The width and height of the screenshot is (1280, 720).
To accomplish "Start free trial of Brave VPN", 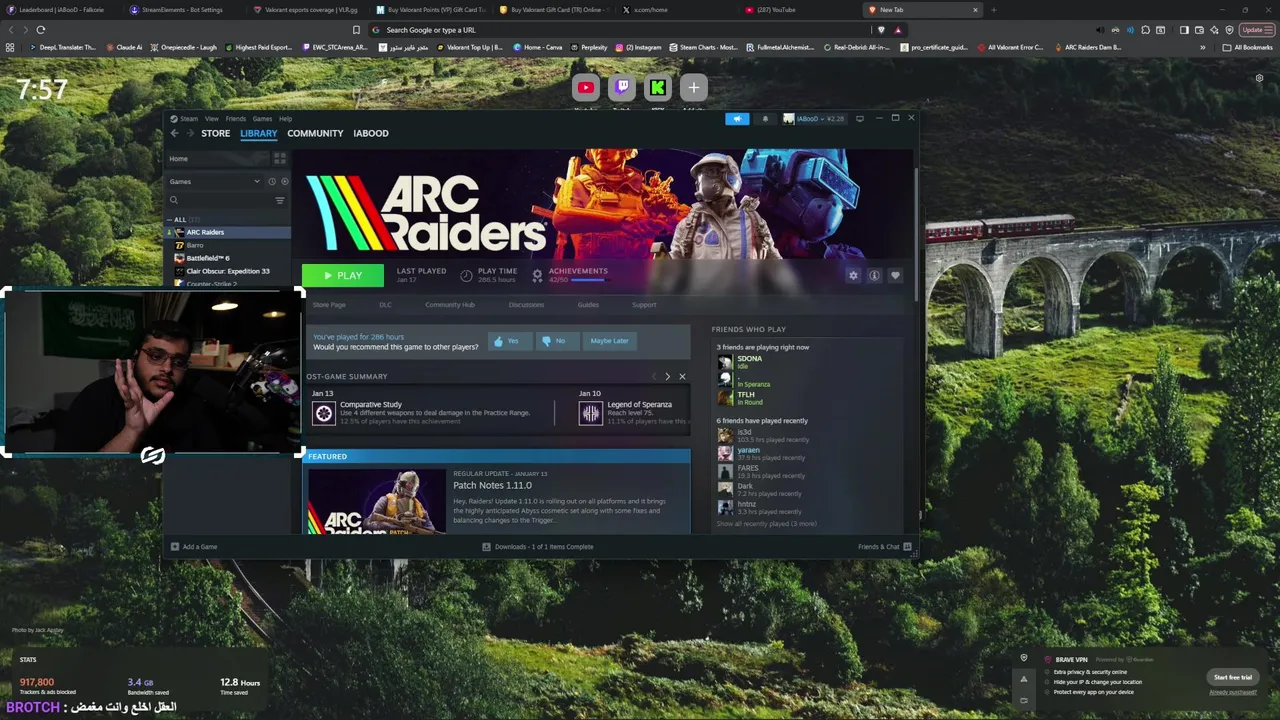I will (x=1233, y=677).
